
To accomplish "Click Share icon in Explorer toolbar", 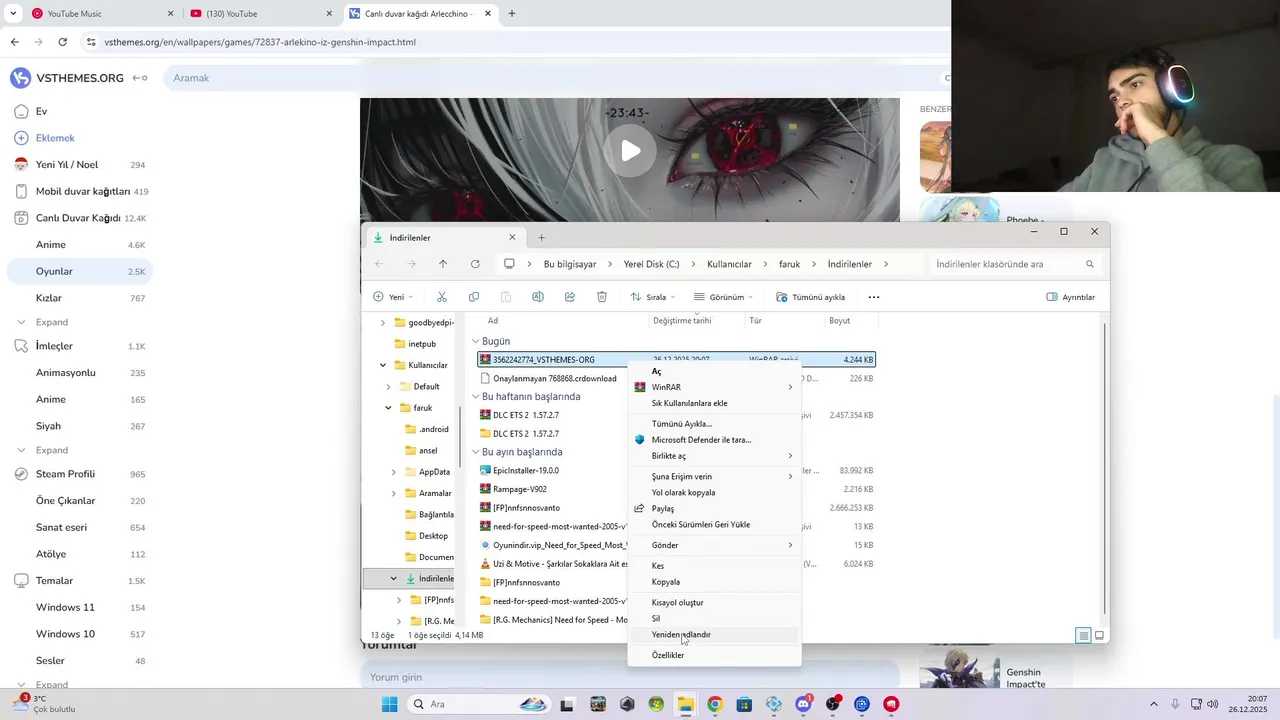I will tap(570, 297).
